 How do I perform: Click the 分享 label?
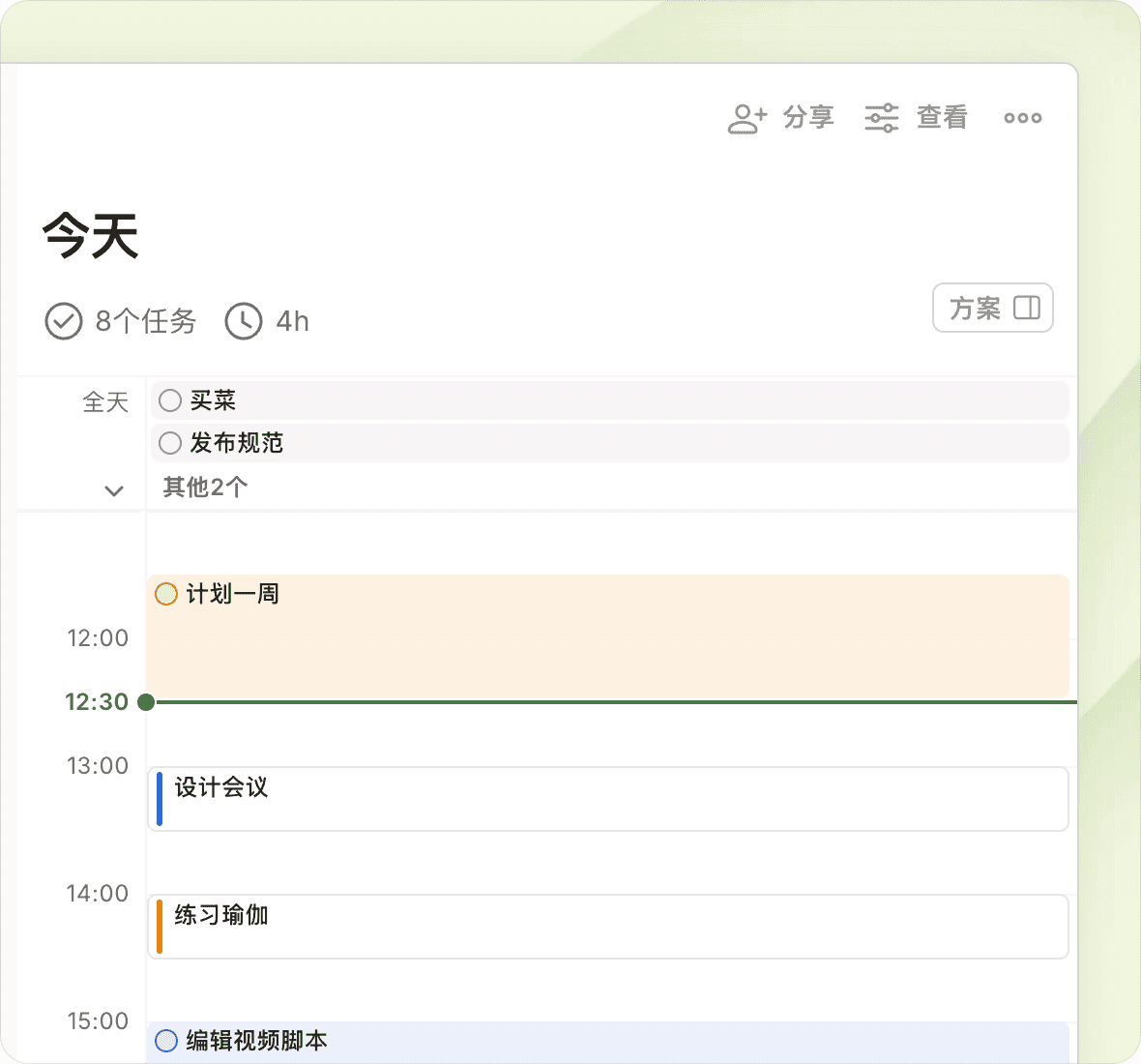coord(808,118)
